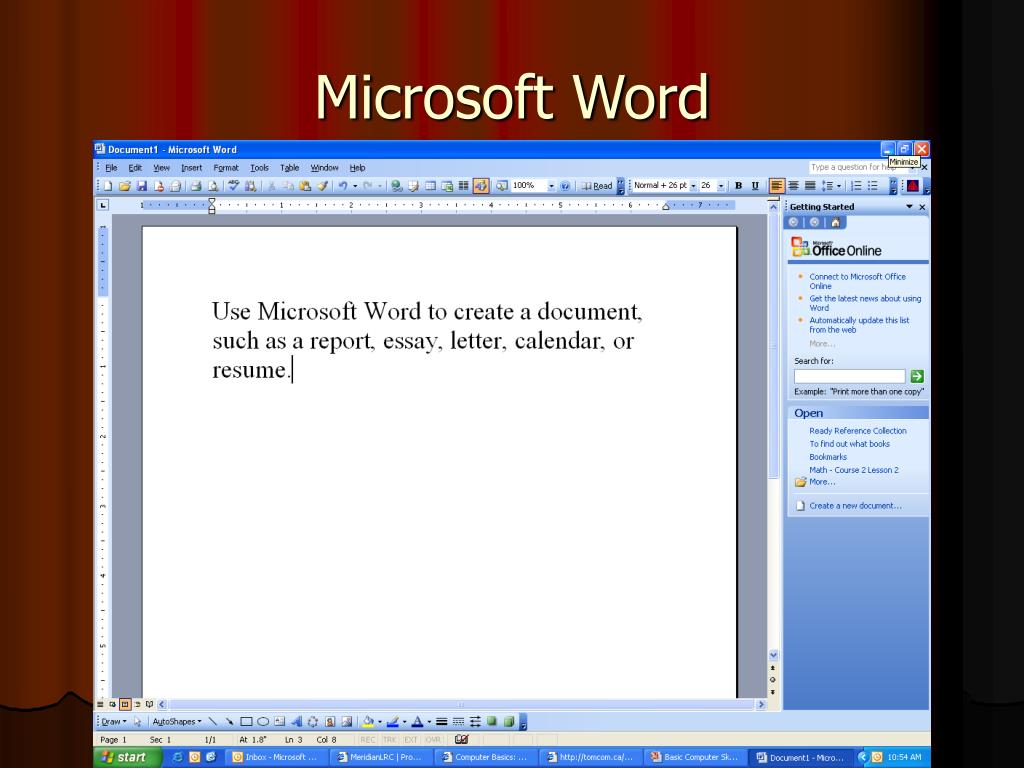1024x768 pixels.
Task: Select the Oval drawing tool
Action: point(263,722)
